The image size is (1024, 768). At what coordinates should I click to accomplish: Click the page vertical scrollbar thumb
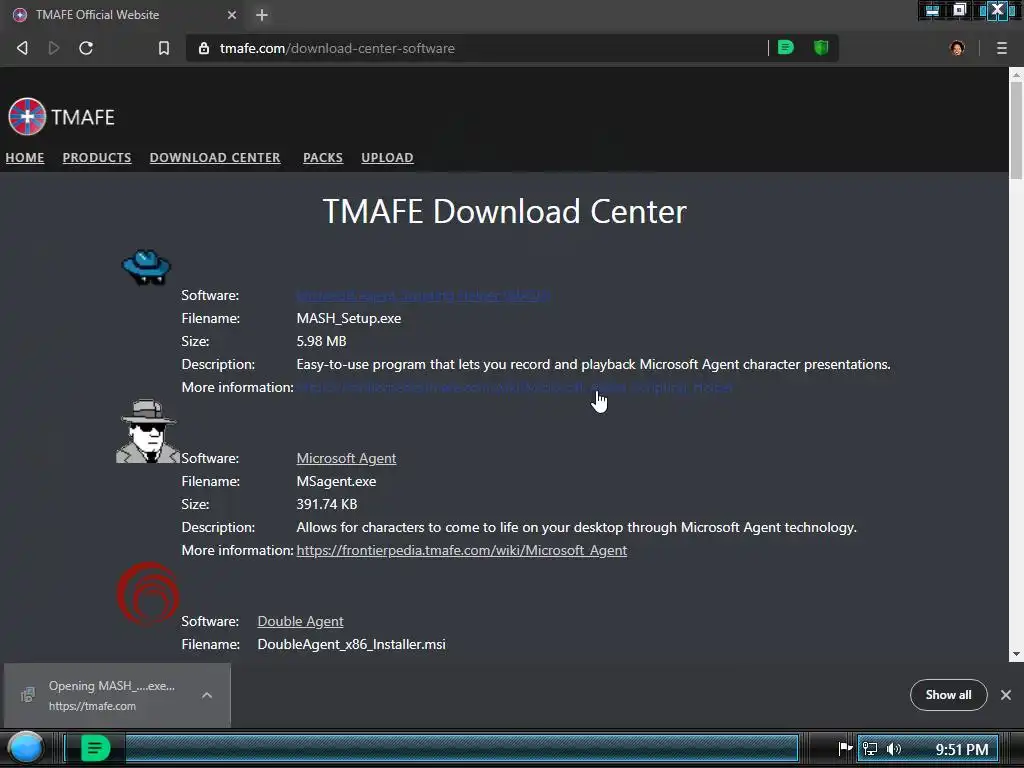(x=1016, y=129)
